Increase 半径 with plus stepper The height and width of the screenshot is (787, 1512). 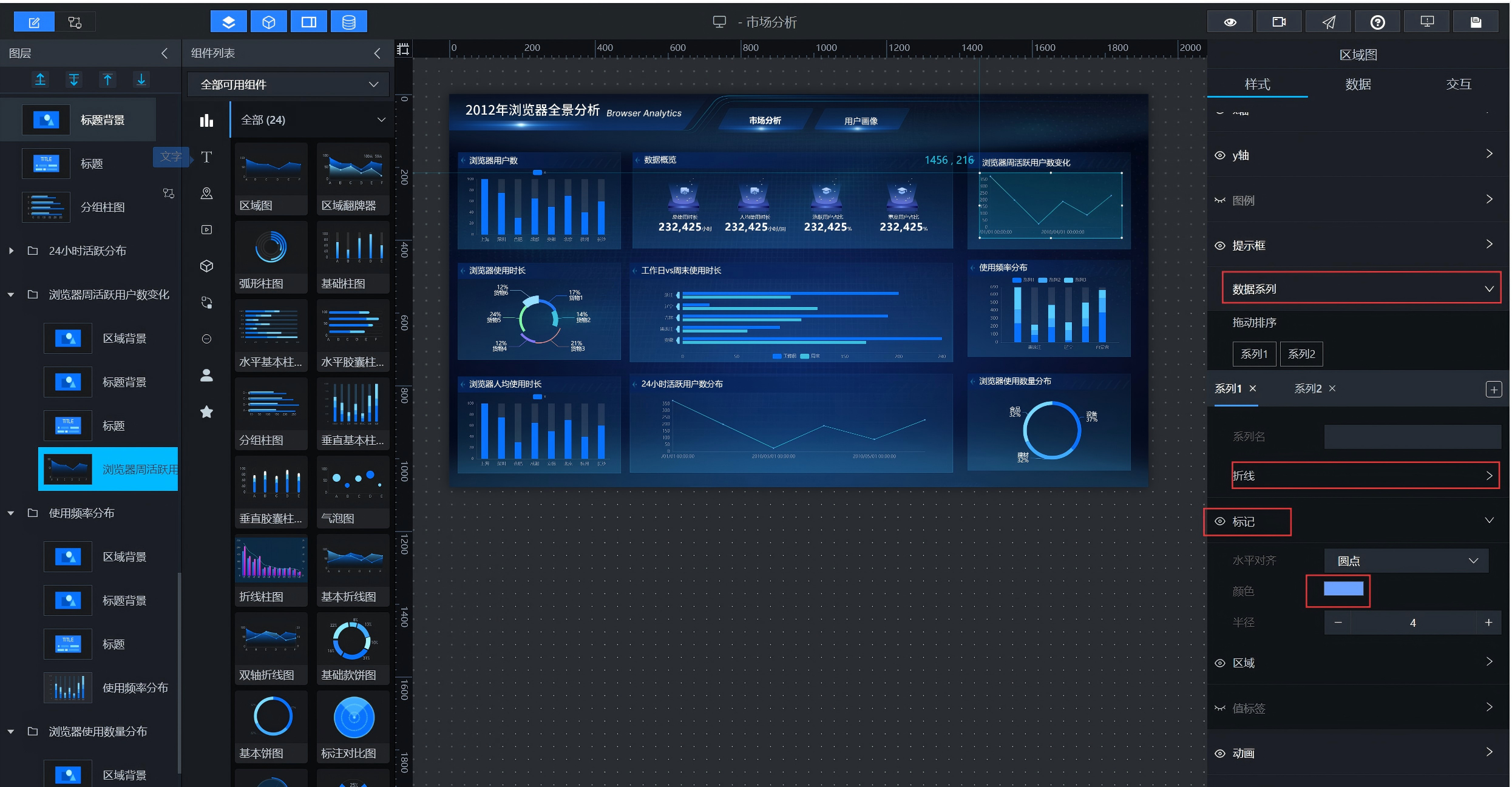click(x=1488, y=623)
